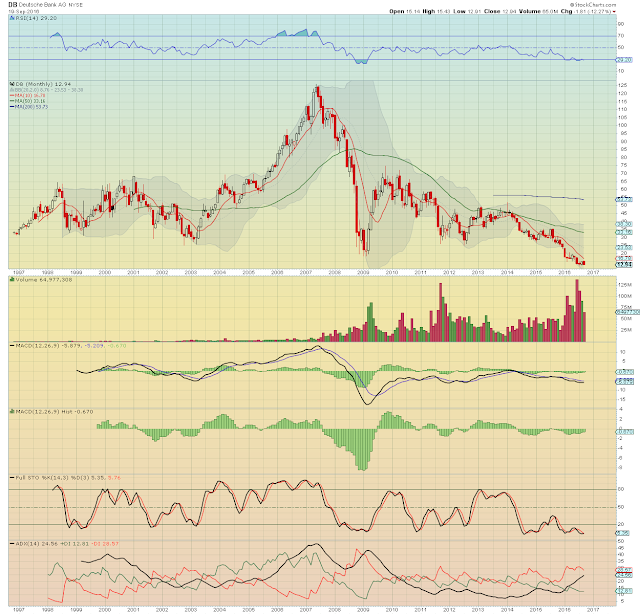Click the Open value in the header
This screenshot has width=640, height=614.
tap(413, 11)
